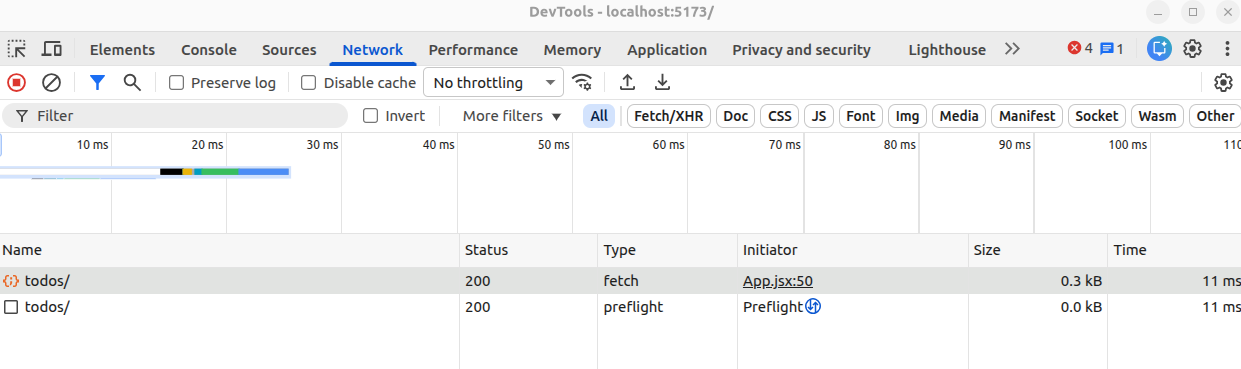
Task: Clear the network log
Action: [51, 83]
